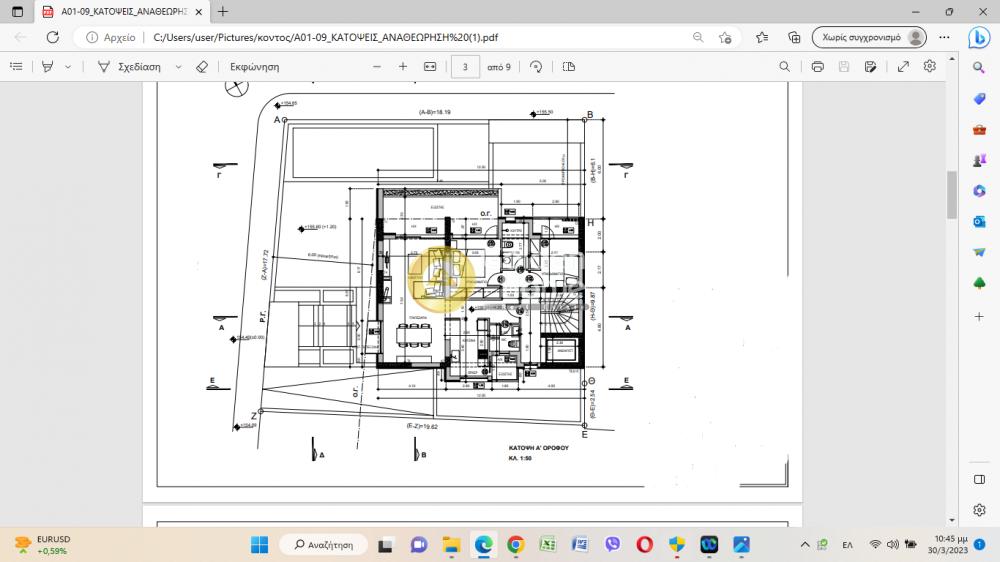Select the Eraser tool in PDF toolbar
This screenshot has height=562, width=1000.
click(202, 66)
